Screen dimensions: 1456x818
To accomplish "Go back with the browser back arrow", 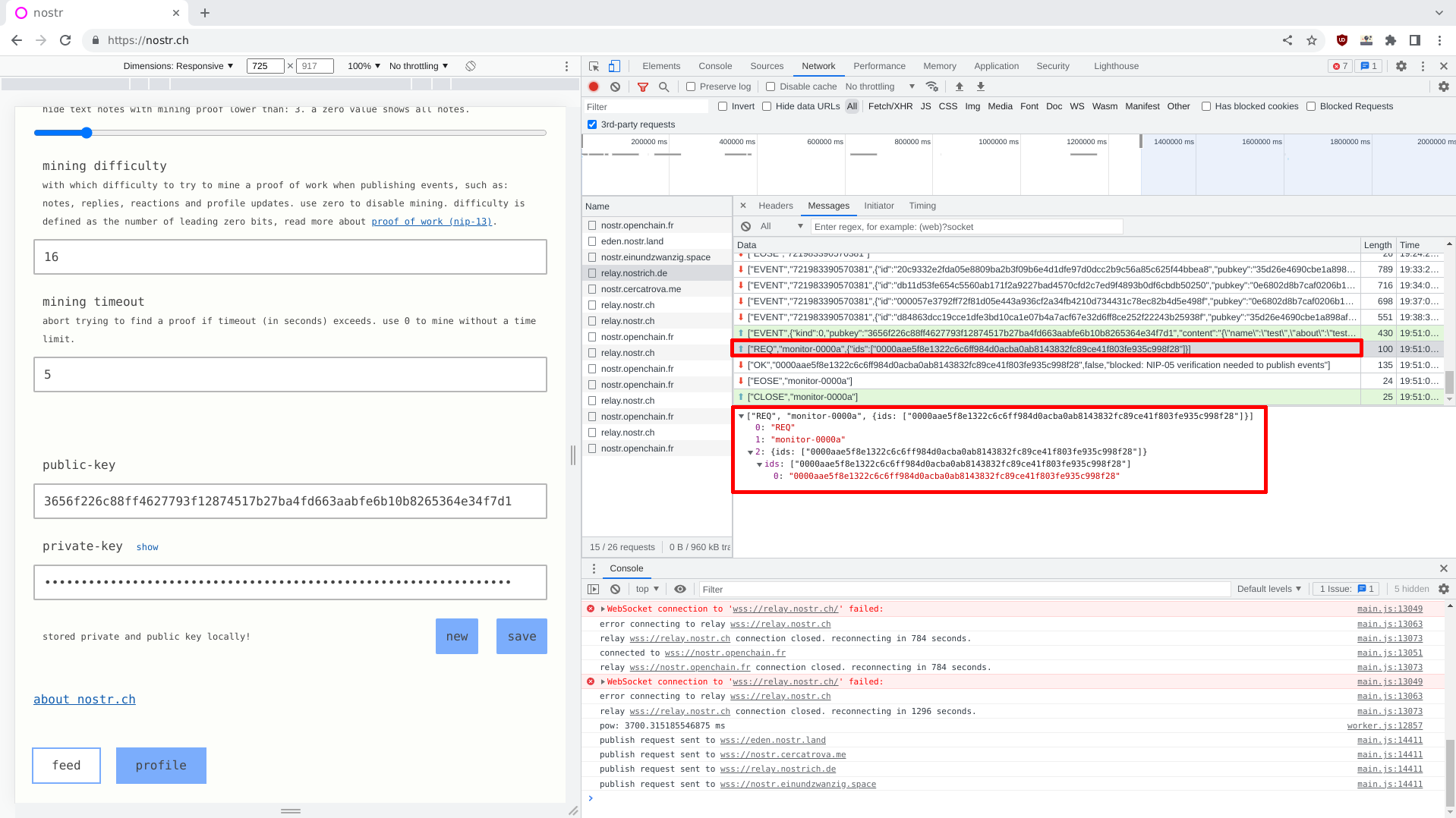I will [x=17, y=40].
